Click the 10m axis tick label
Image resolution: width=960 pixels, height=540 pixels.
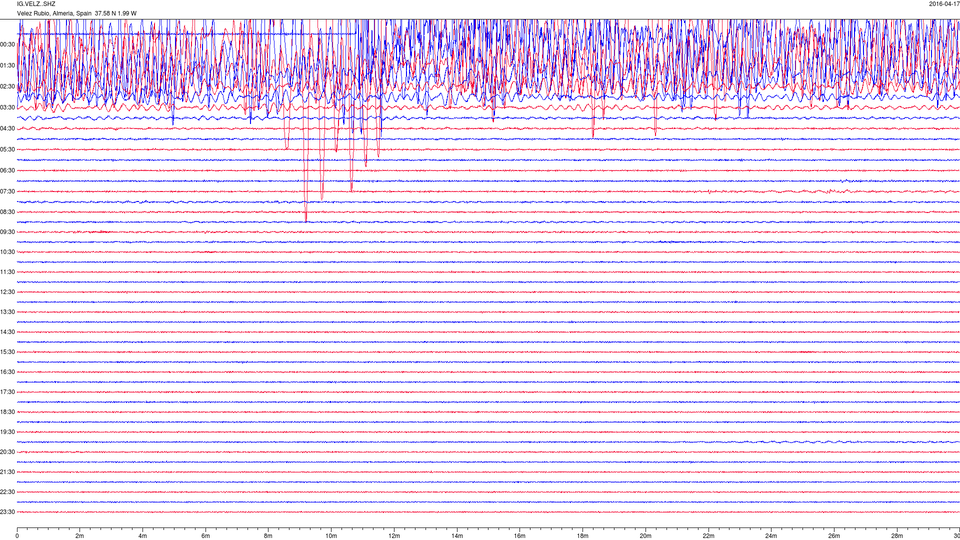point(331,536)
